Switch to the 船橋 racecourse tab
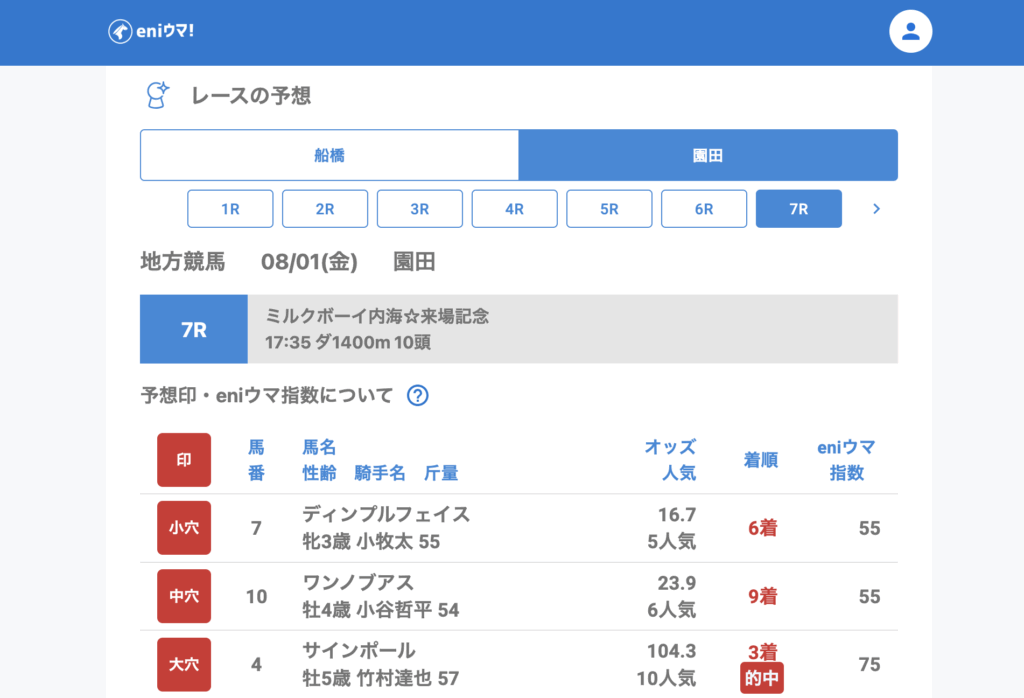The width and height of the screenshot is (1024, 698). (329, 155)
